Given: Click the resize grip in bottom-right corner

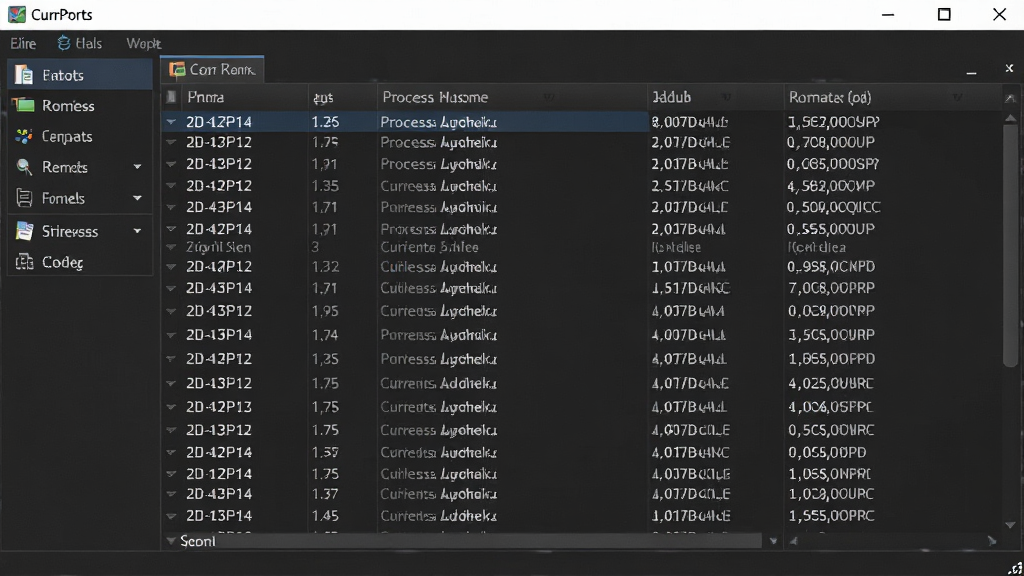Looking at the screenshot, I should click(1015, 568).
